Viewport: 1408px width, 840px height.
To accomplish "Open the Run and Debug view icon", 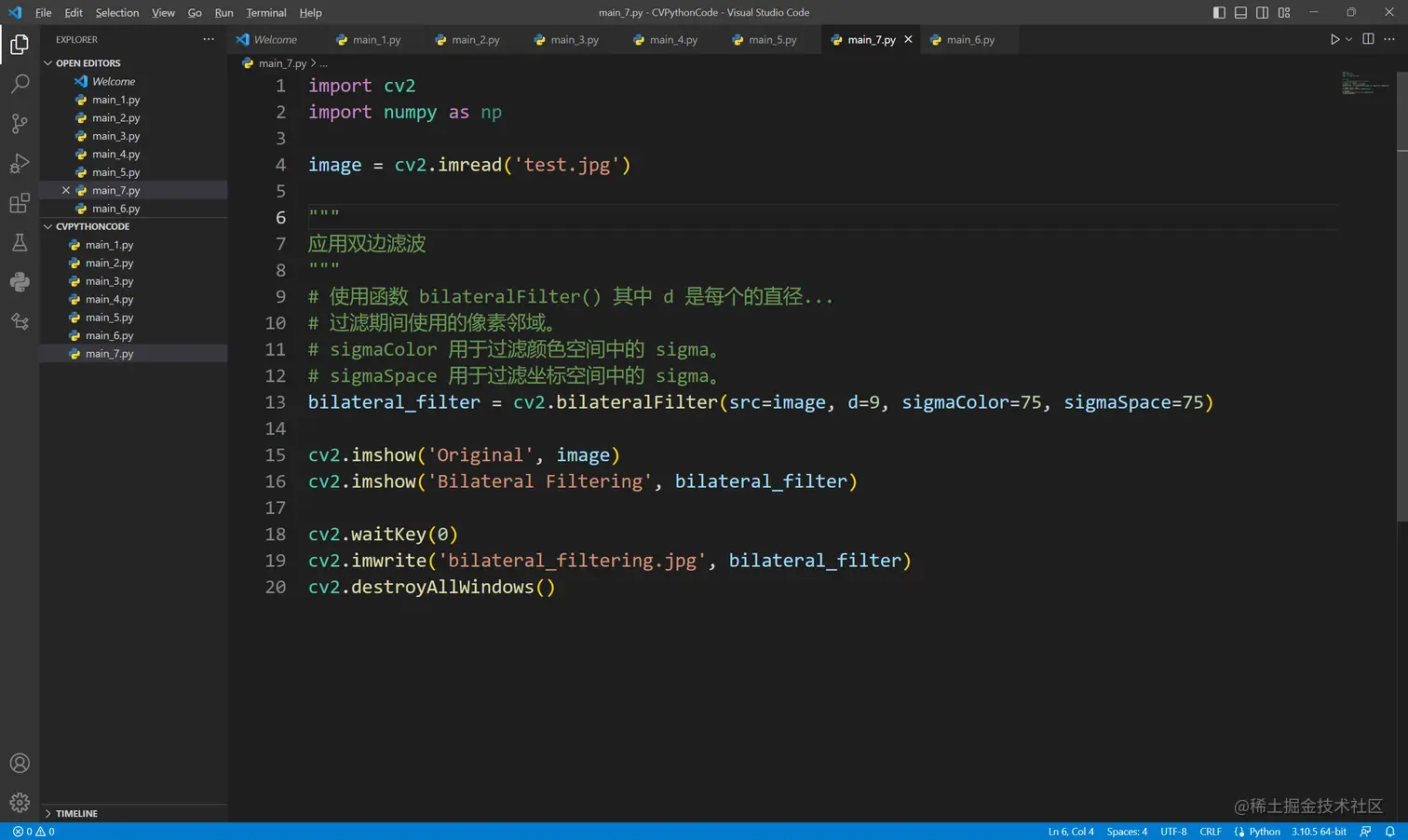I will pos(20,164).
